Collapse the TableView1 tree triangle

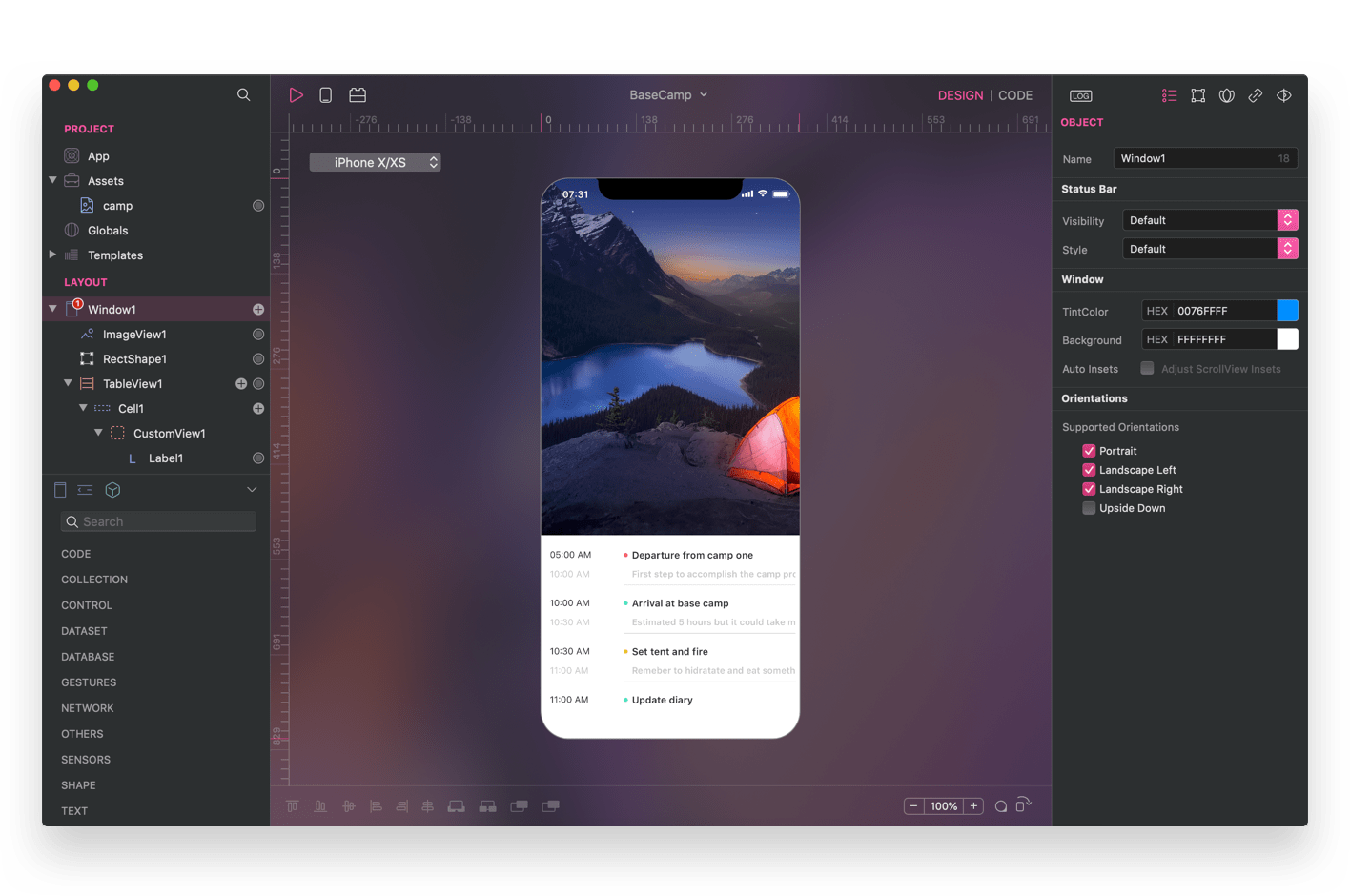68,383
